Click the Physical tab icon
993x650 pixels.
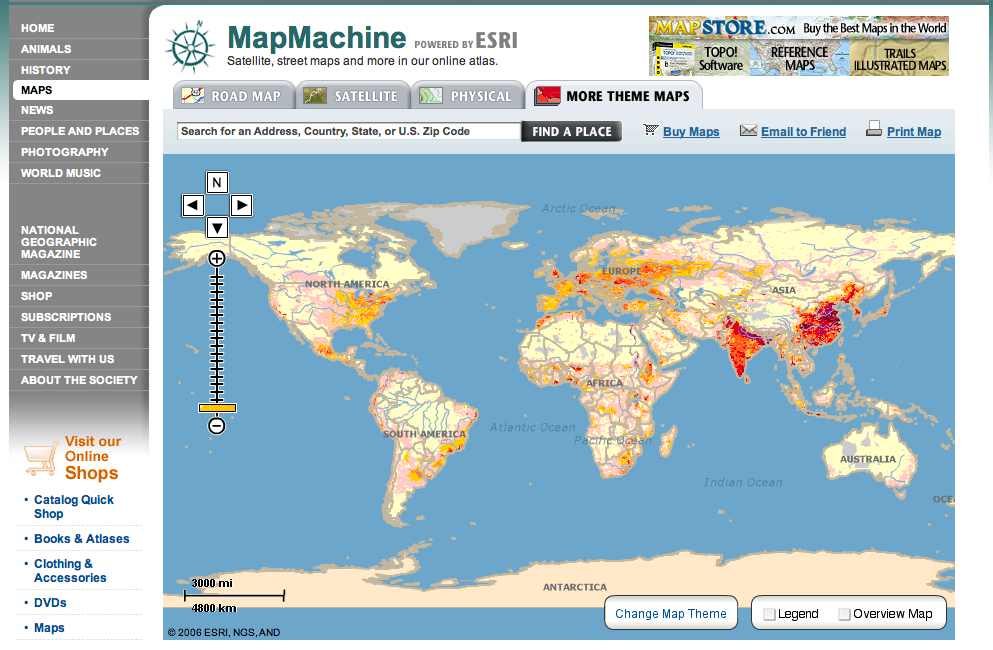tap(431, 96)
